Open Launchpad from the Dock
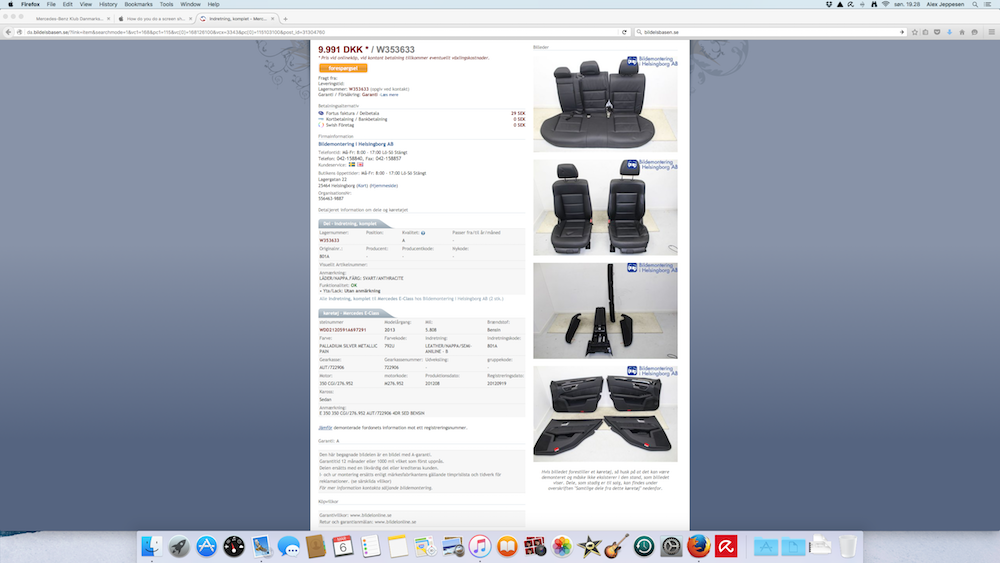 (179, 546)
